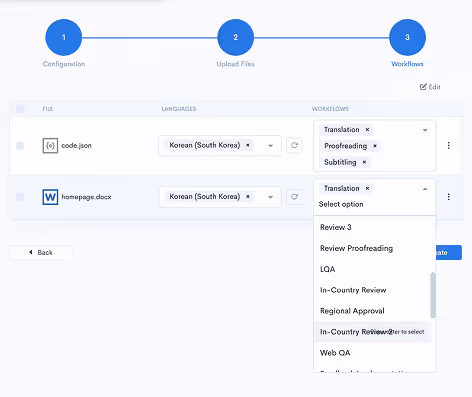This screenshot has height=397, width=472.
Task: Choose LQA from workflow options
Action: [x=372, y=269]
